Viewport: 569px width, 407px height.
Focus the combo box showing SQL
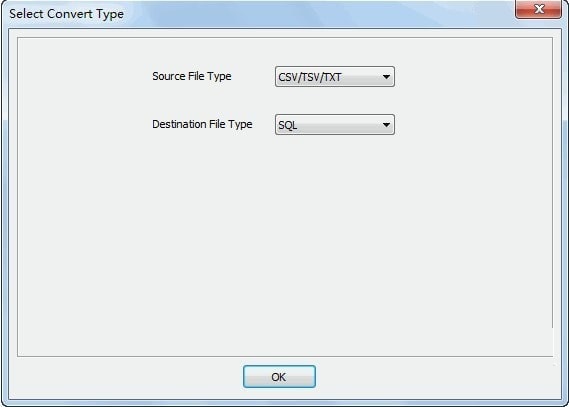coord(335,125)
